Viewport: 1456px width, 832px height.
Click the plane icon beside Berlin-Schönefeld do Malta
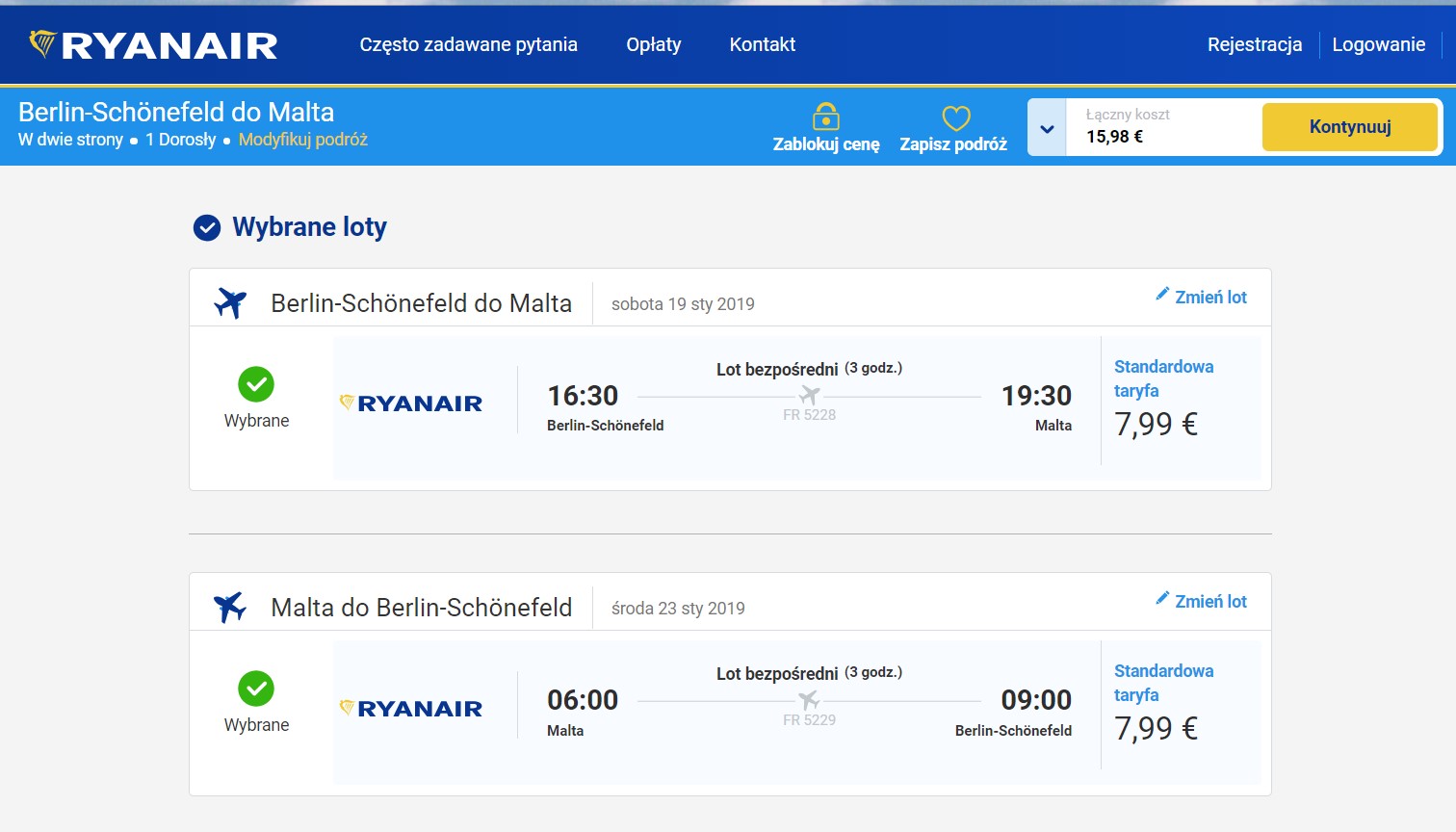tap(230, 302)
